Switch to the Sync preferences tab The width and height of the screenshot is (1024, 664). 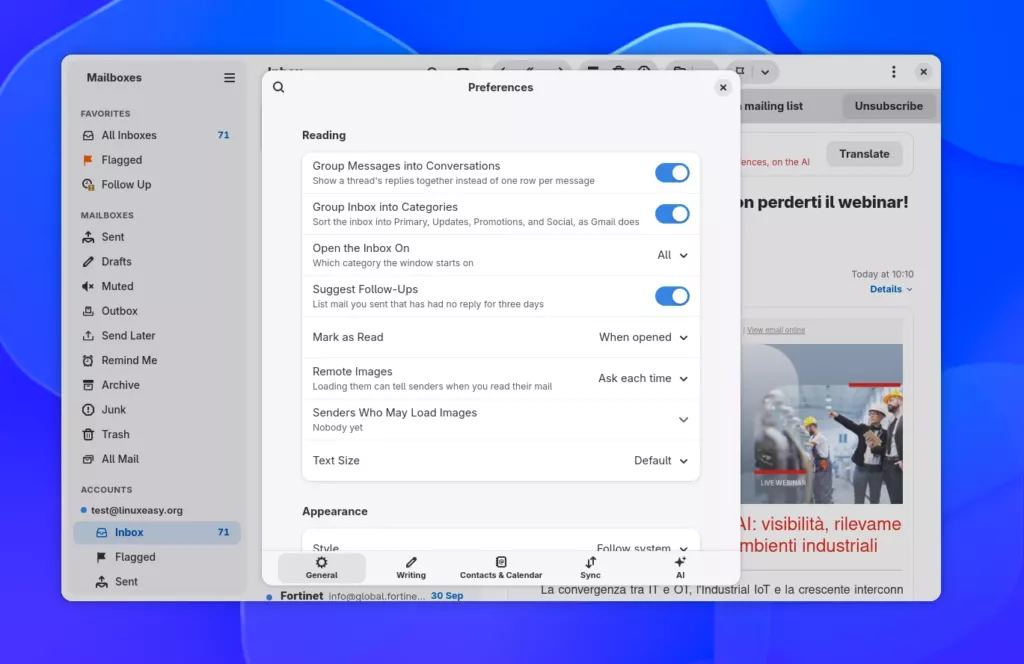click(x=590, y=567)
